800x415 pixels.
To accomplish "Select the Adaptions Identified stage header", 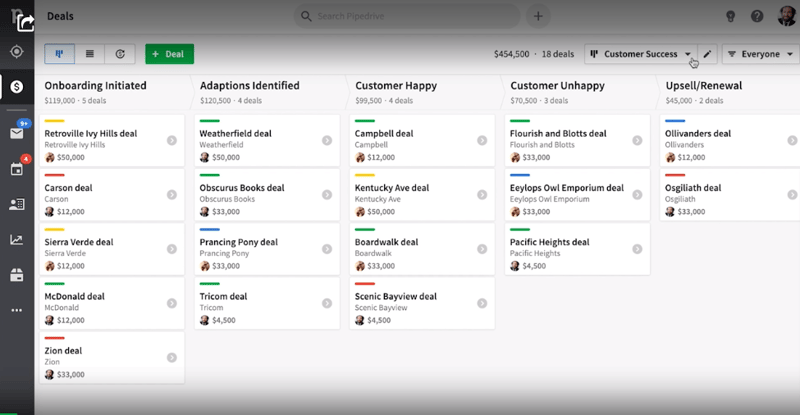I will tap(249, 86).
